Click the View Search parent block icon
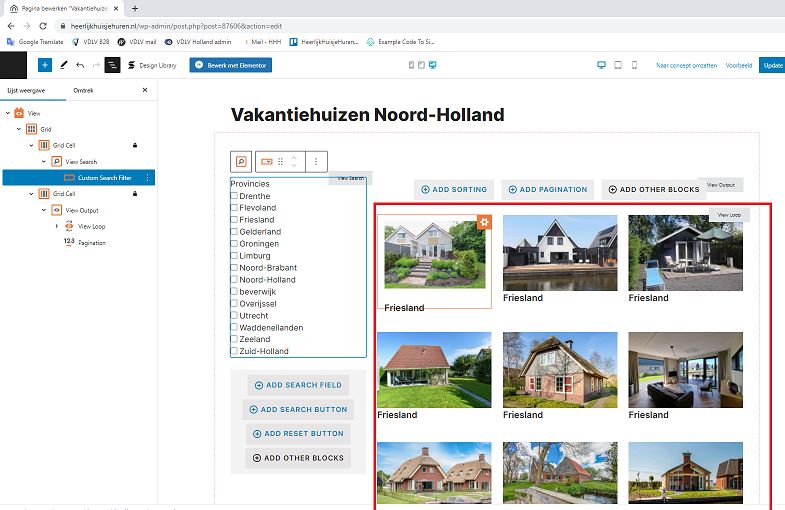 (241, 162)
